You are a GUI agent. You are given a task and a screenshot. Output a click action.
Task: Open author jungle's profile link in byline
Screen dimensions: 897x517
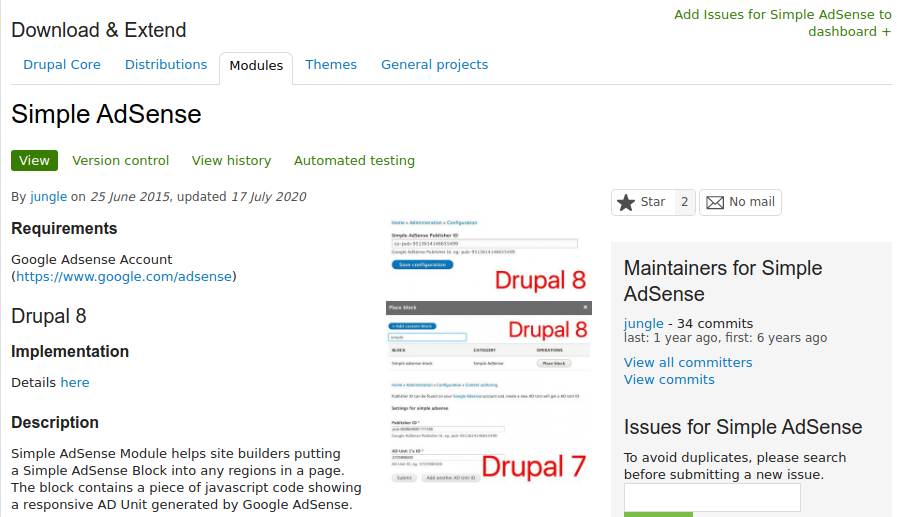coord(49,197)
